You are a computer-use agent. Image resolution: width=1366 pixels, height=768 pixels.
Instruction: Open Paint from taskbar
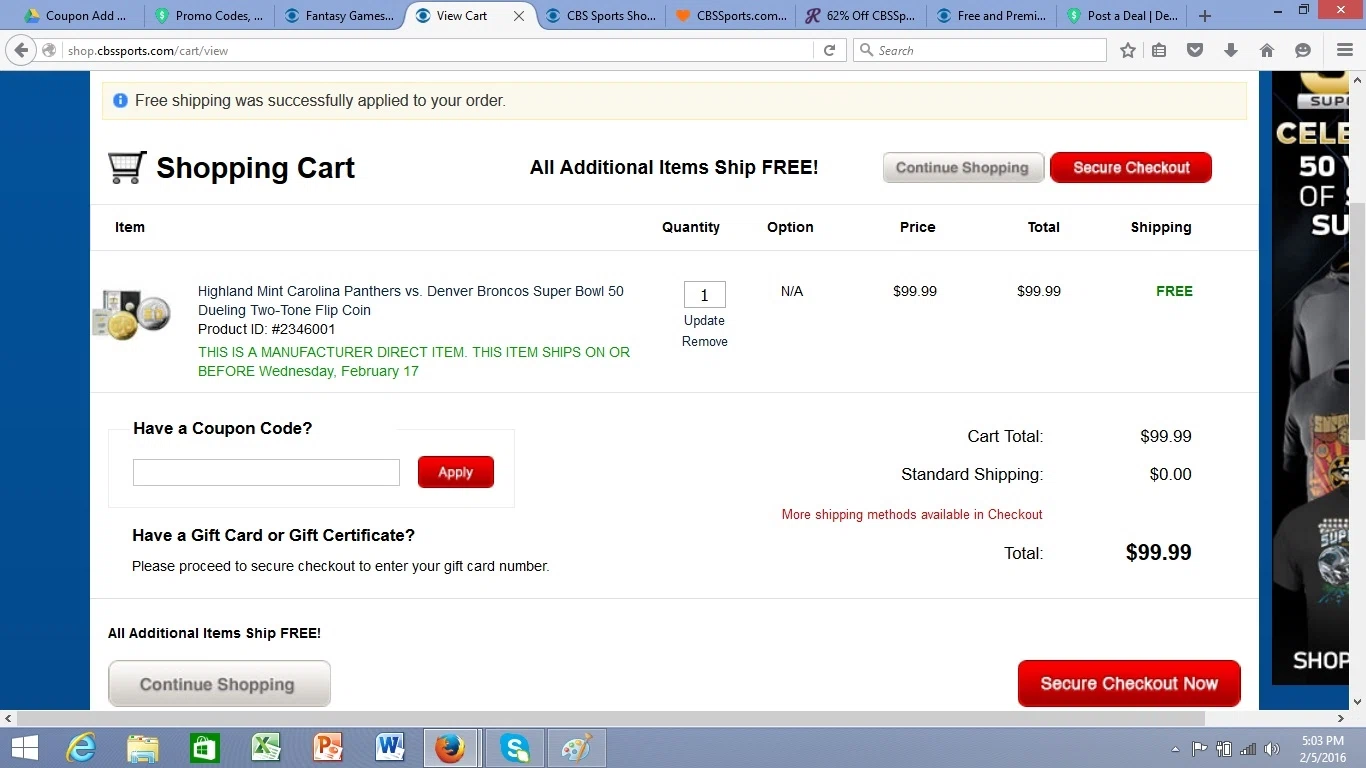tap(577, 748)
